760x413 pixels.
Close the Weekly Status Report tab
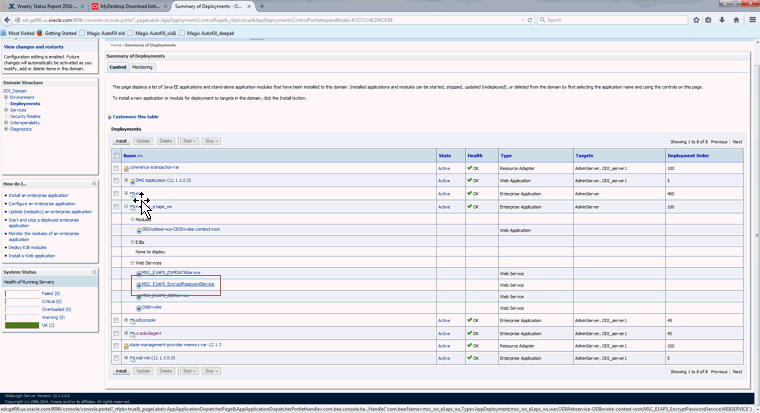tap(82, 6)
